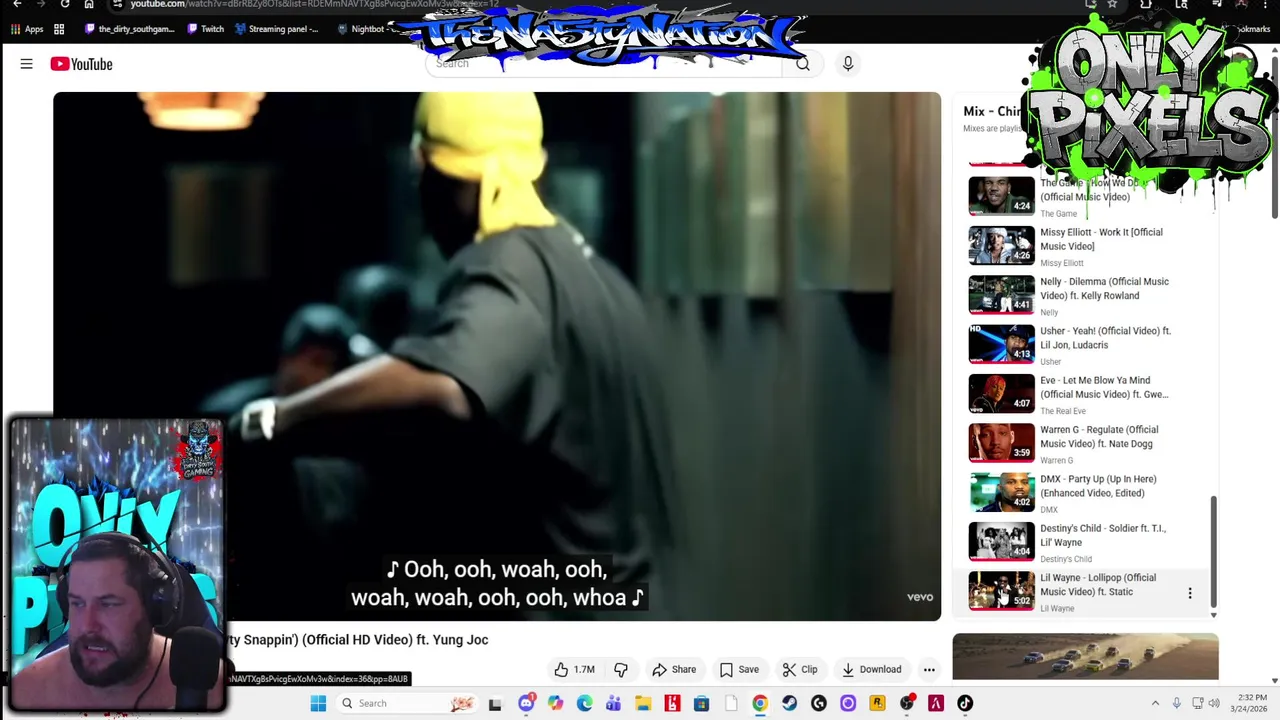Viewport: 1280px width, 720px height.
Task: Open Steam from the taskbar
Action: [x=789, y=703]
